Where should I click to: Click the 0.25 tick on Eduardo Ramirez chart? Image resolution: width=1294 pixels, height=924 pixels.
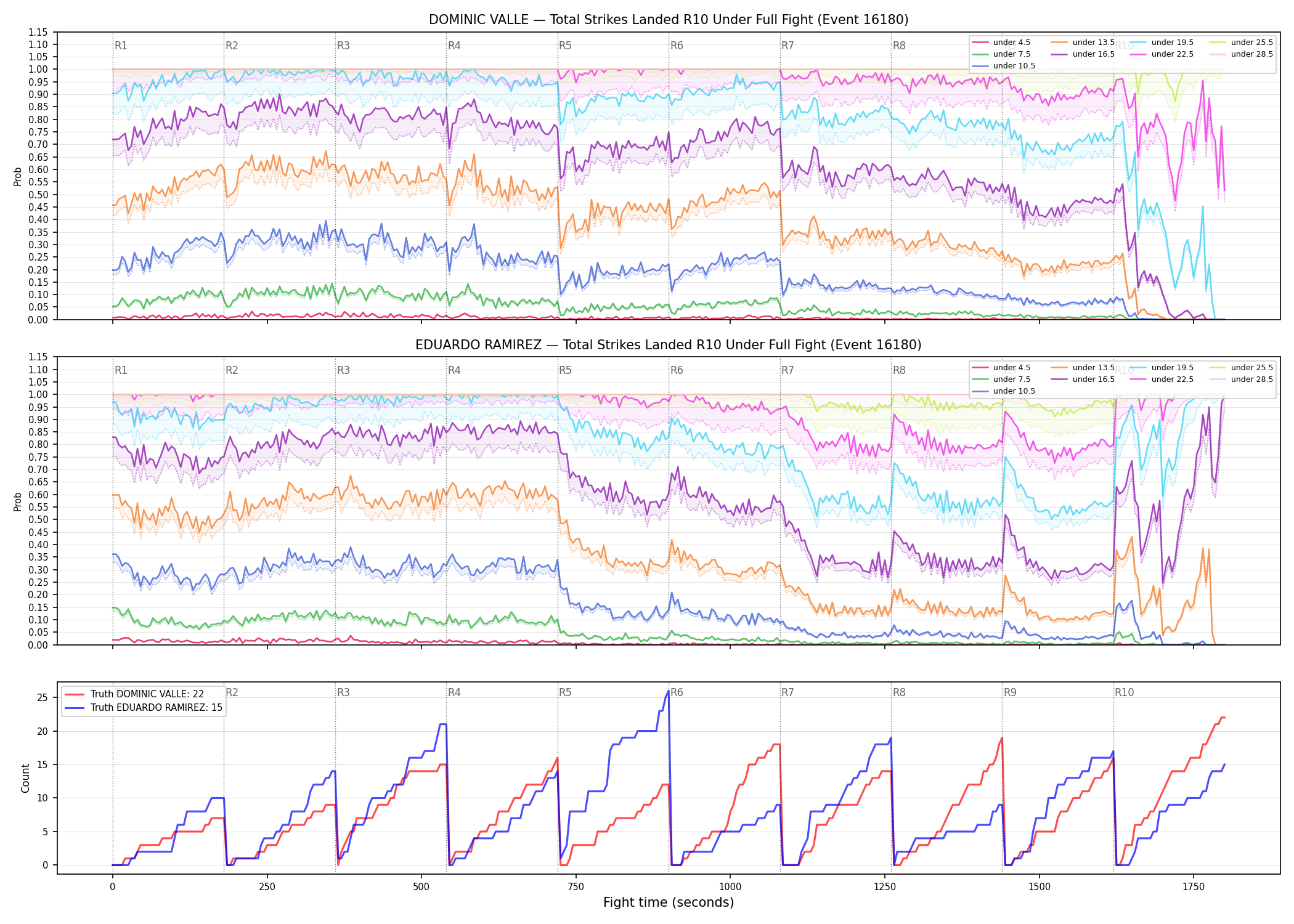[x=38, y=582]
